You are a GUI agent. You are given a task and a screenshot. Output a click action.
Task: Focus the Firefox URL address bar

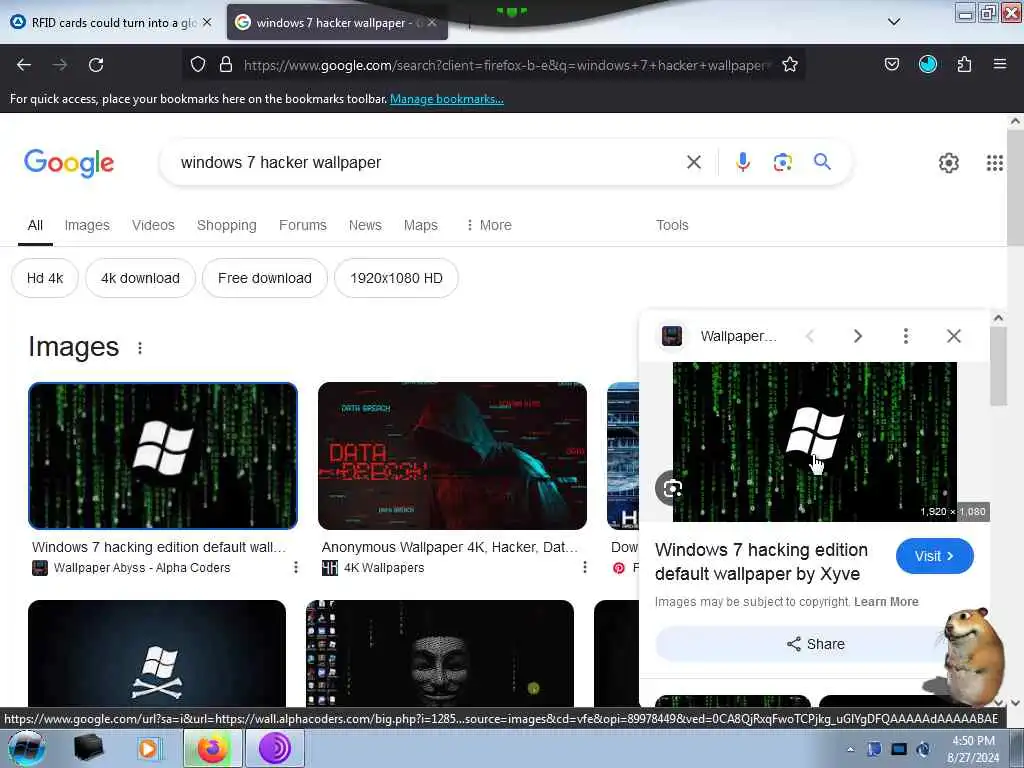coord(506,65)
